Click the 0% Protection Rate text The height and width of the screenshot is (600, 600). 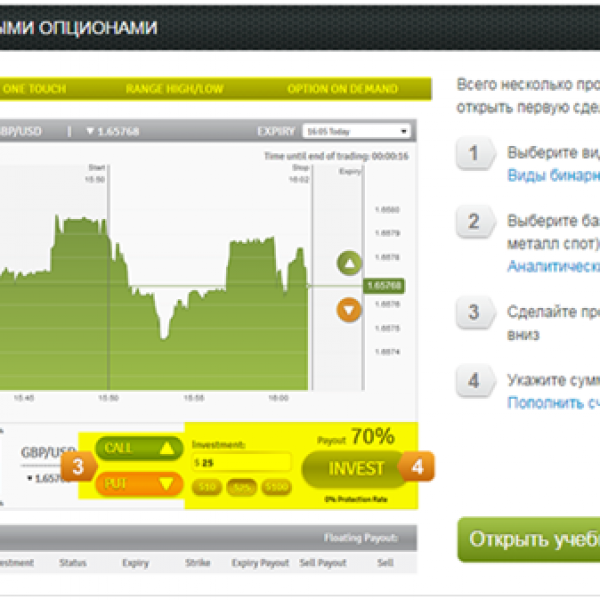pos(356,499)
